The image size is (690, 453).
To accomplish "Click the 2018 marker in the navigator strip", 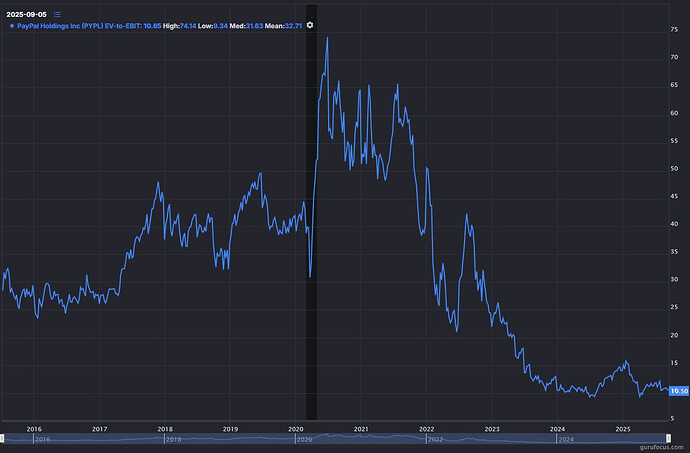I will [173, 439].
